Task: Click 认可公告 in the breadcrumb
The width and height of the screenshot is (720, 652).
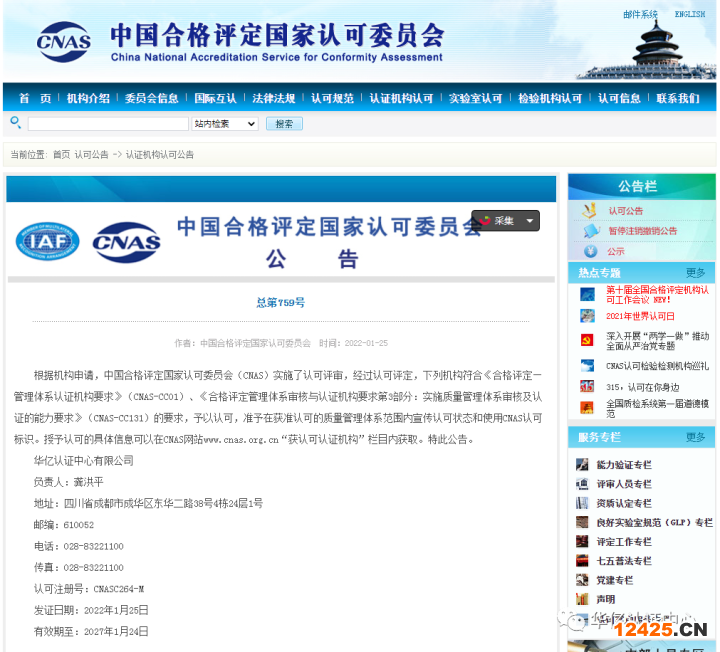Action: point(91,155)
